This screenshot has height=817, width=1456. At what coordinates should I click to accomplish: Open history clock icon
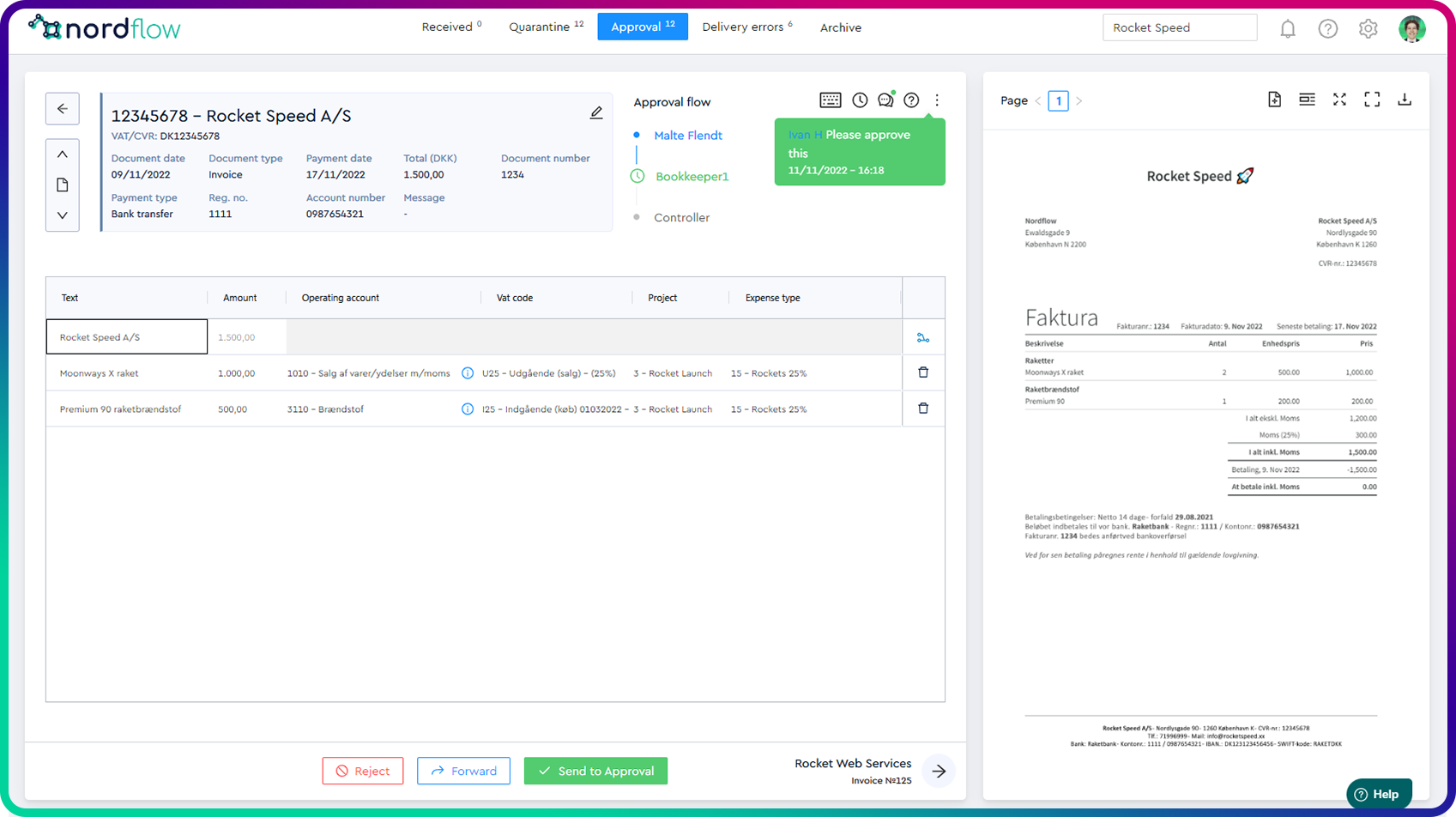tap(860, 100)
